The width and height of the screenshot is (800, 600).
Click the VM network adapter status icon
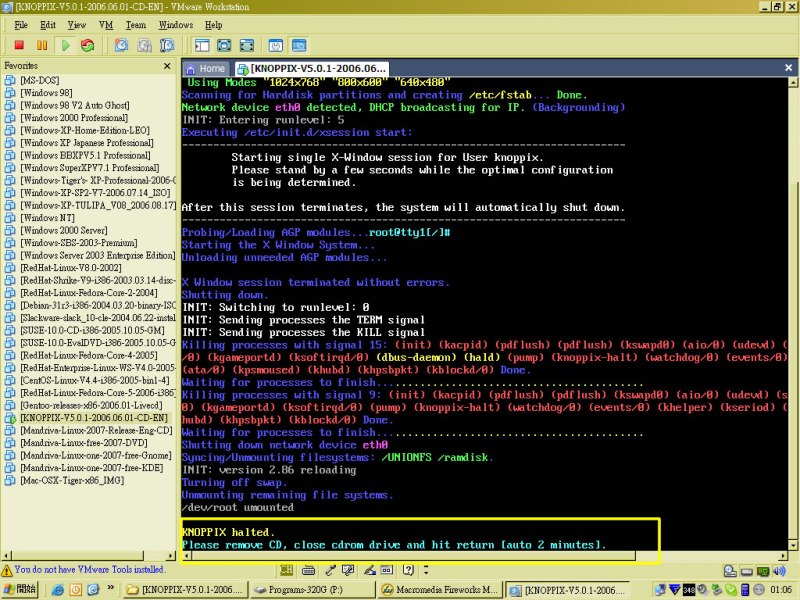(x=763, y=571)
